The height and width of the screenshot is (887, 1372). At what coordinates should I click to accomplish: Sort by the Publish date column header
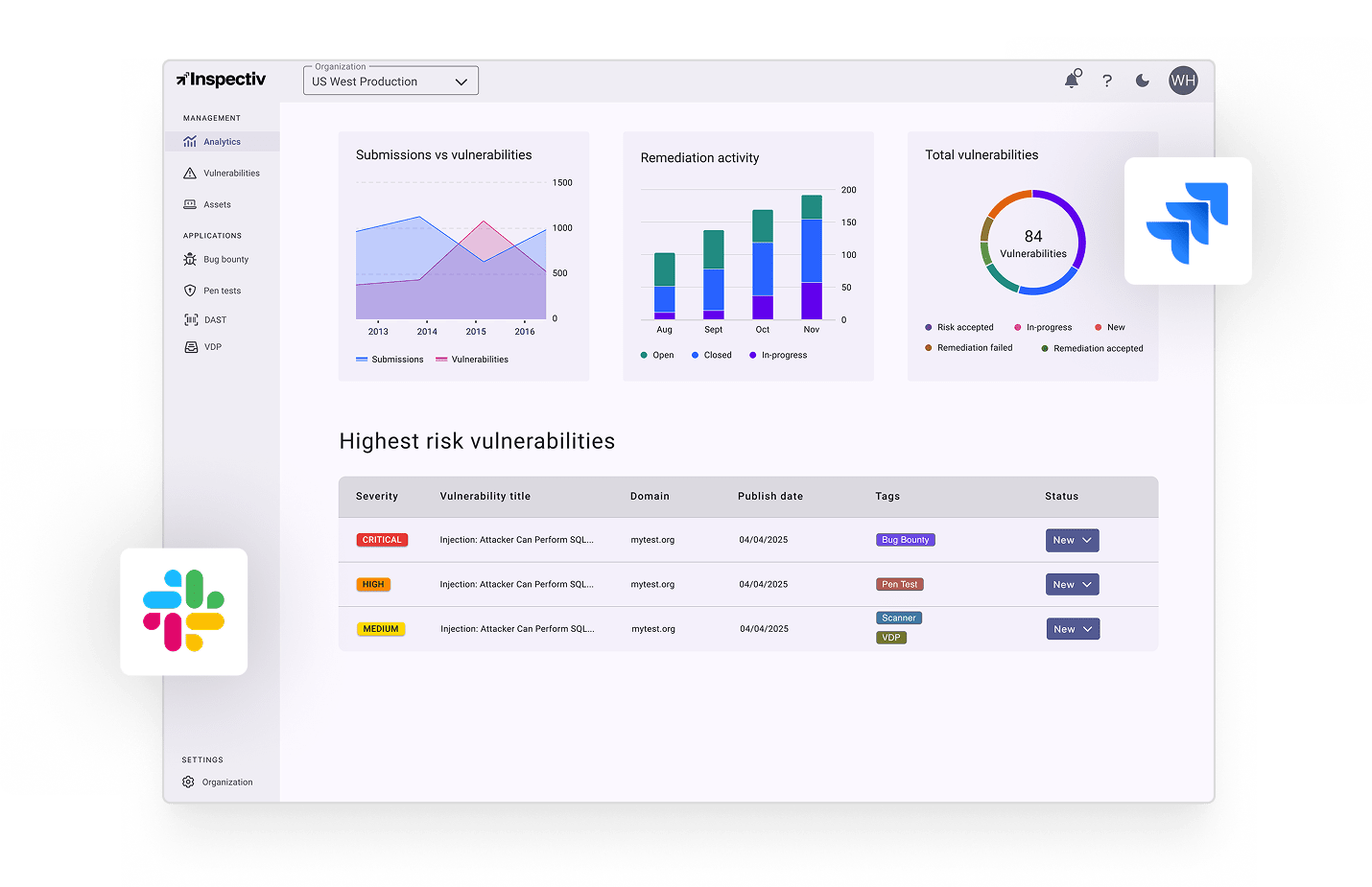point(770,497)
